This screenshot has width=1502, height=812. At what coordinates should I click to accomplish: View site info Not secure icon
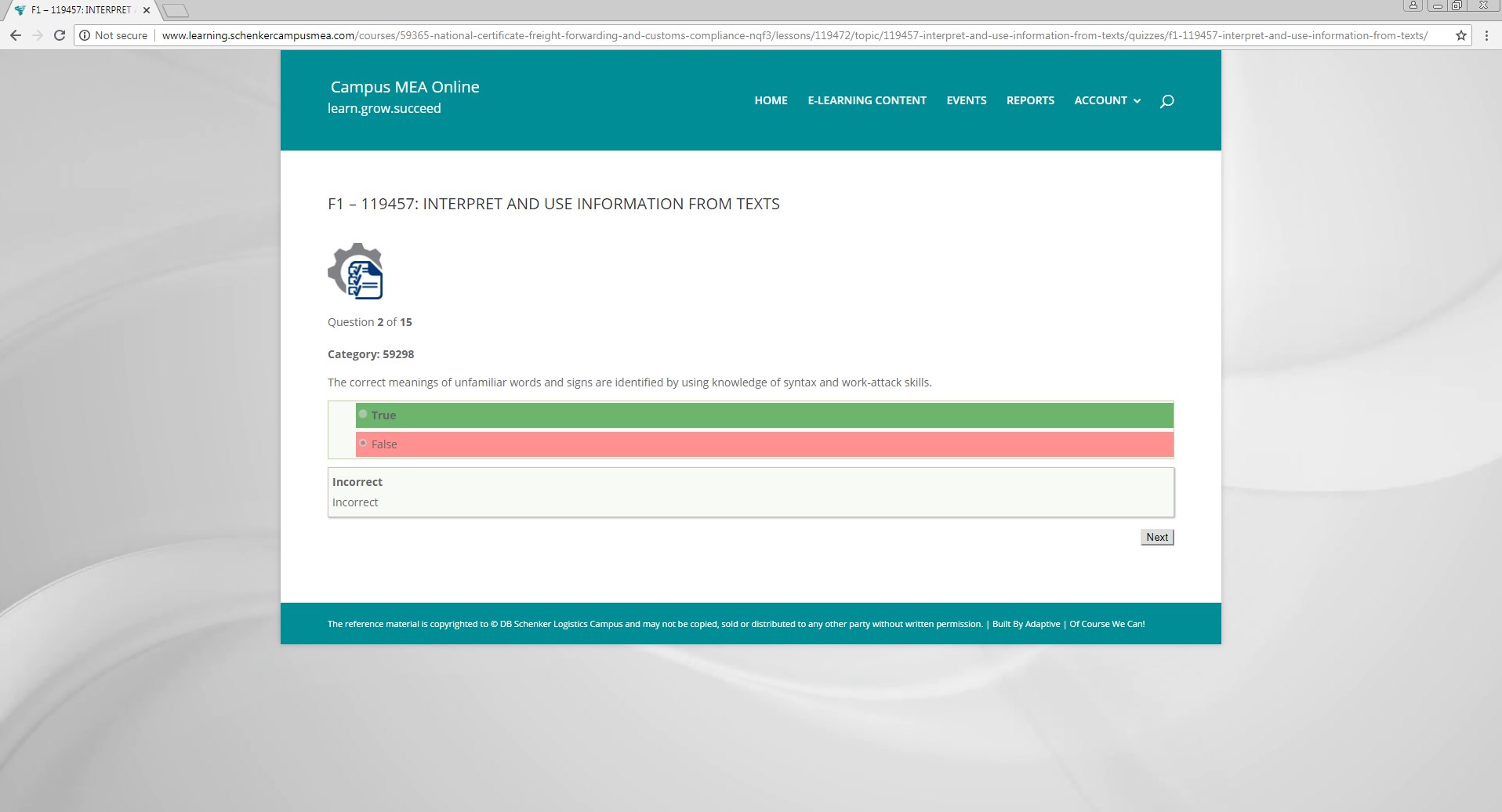tap(85, 35)
